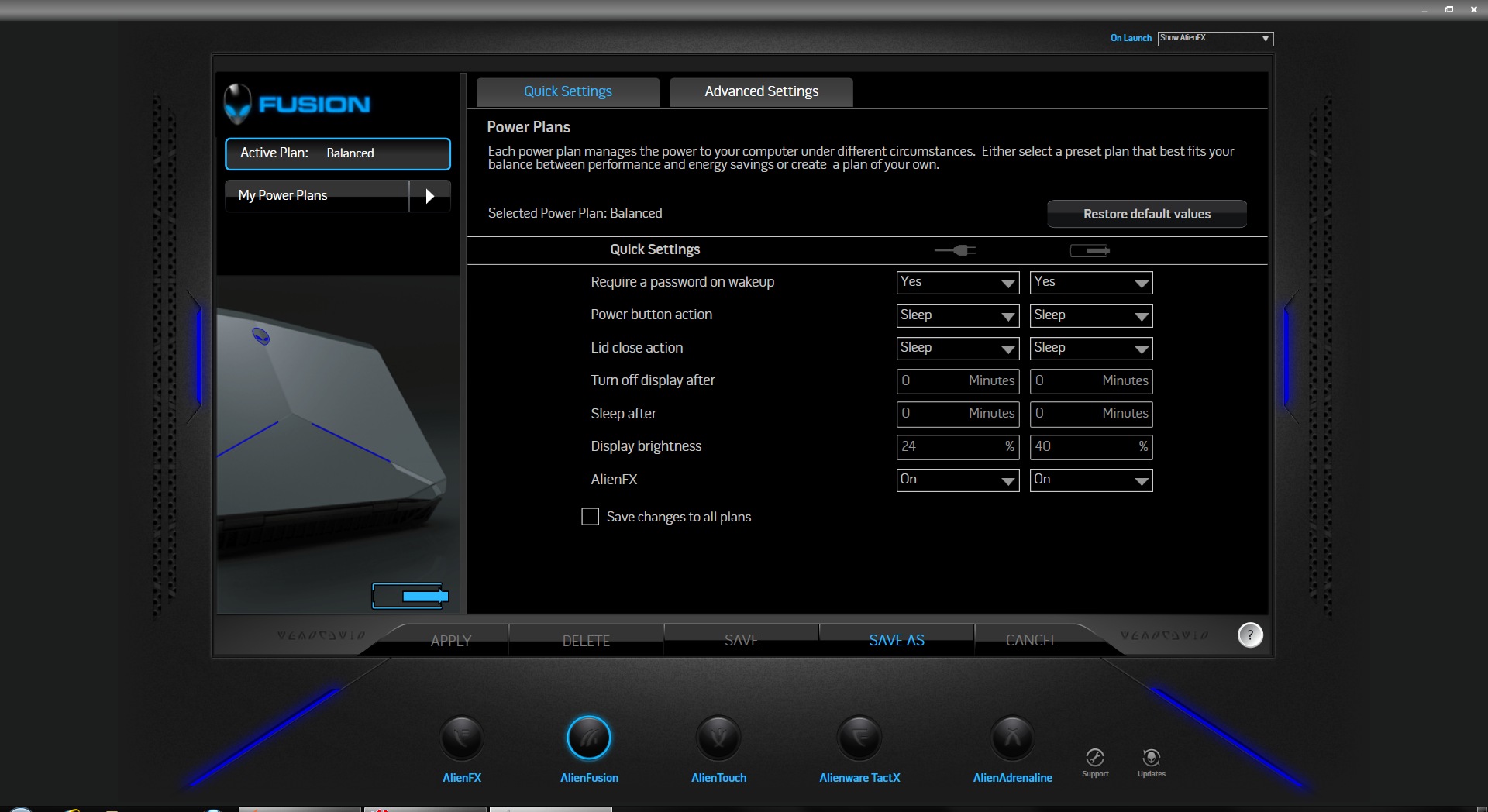
Task: Click battery Sleep after minutes field
Action: click(x=1090, y=414)
